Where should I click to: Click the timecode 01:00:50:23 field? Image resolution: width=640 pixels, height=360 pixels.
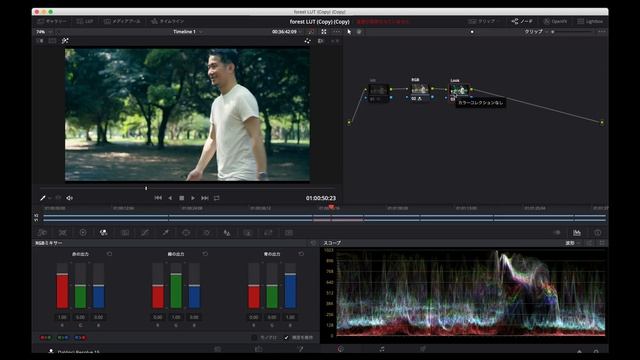click(321, 198)
